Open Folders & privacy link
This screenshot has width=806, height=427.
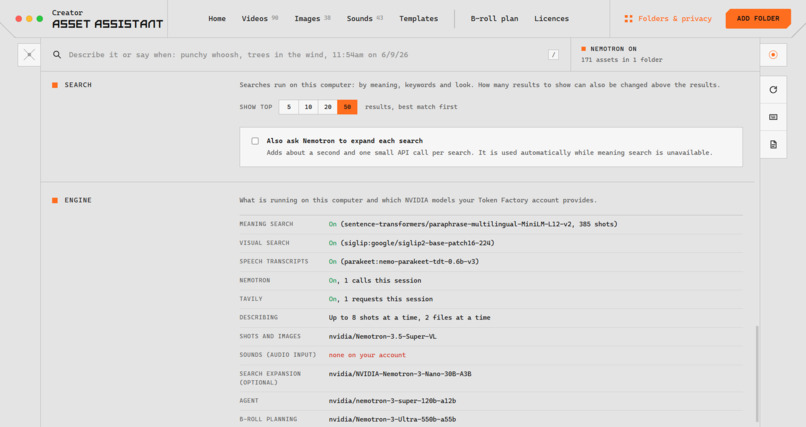674,18
